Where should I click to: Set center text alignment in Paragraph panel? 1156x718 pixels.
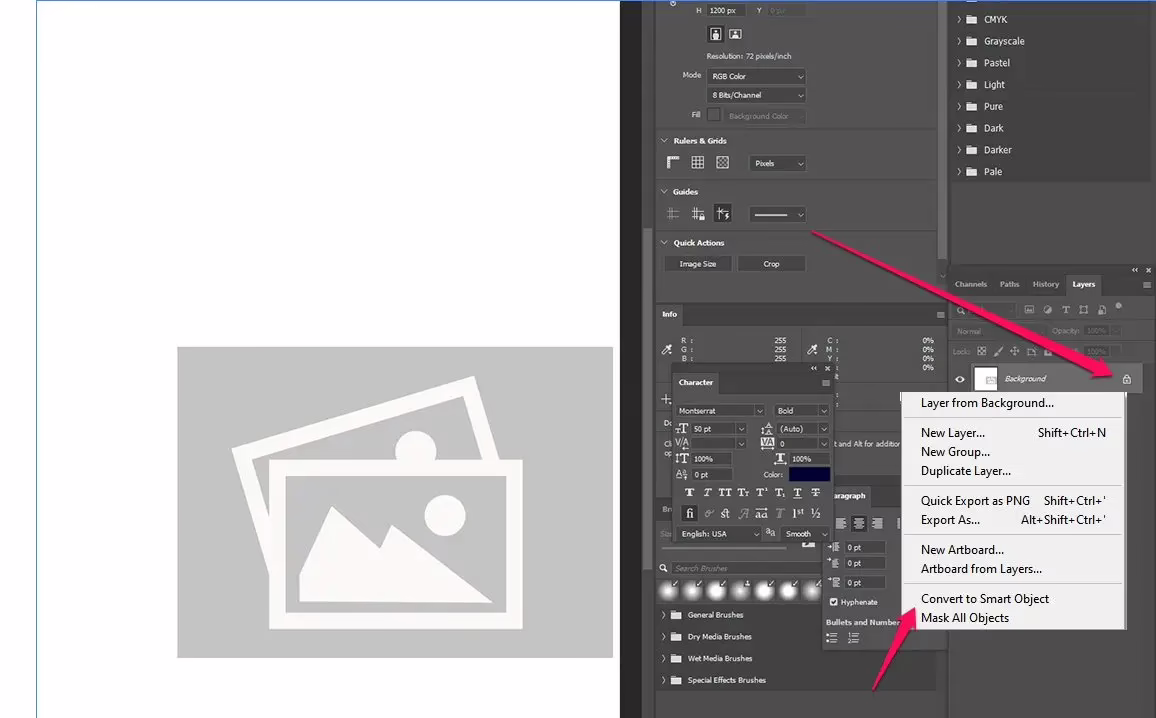(859, 523)
